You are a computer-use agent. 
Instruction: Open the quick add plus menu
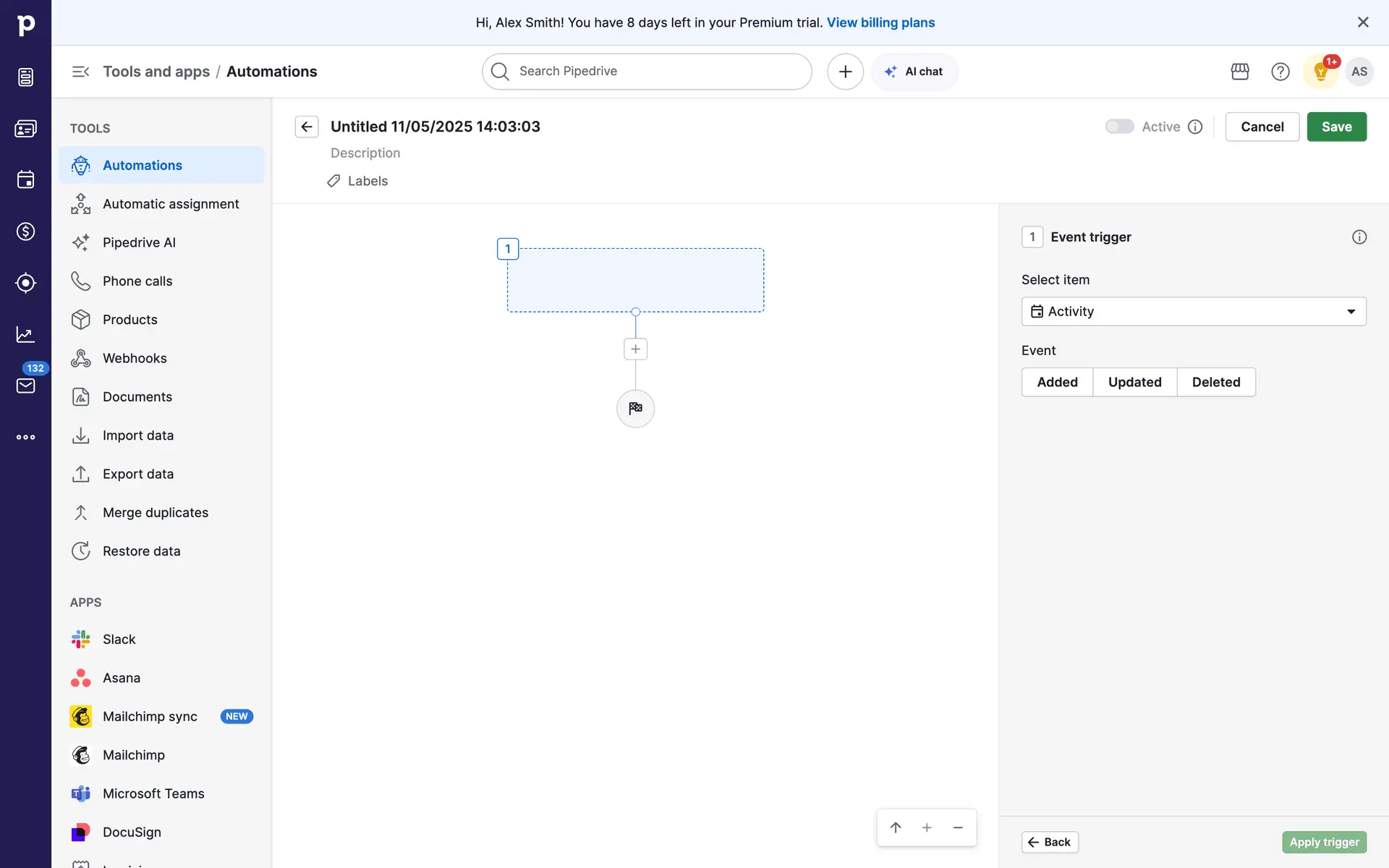[x=845, y=72]
